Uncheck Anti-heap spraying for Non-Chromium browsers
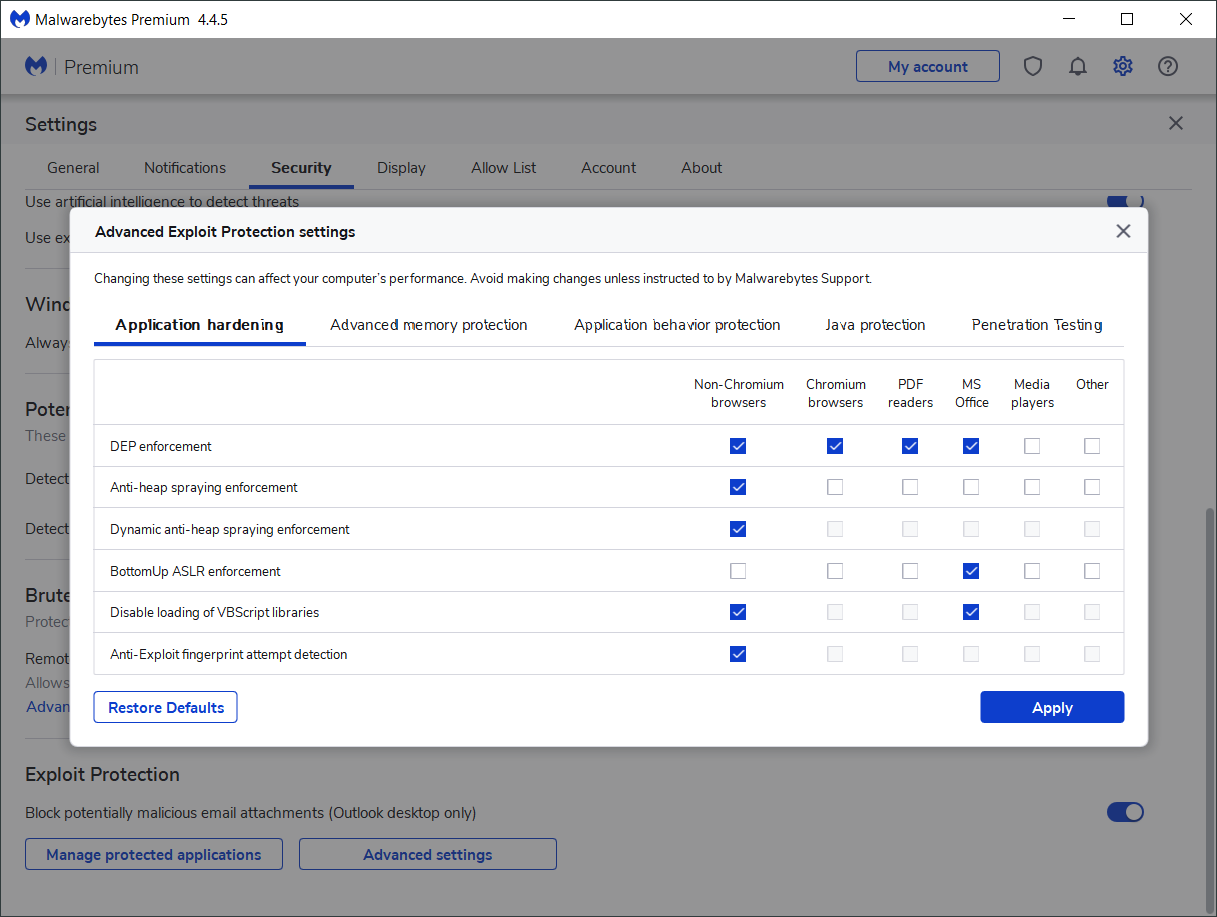 [738, 487]
